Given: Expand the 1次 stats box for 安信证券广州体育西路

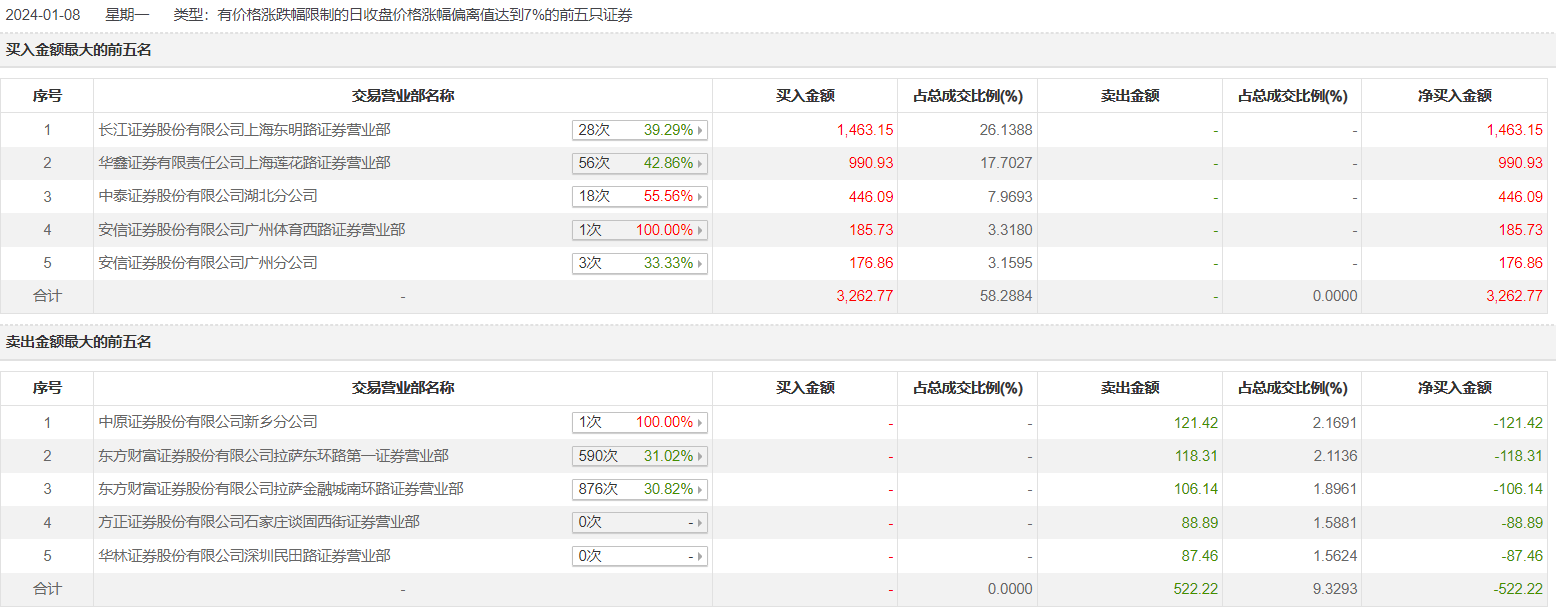Looking at the screenshot, I should [x=639, y=230].
